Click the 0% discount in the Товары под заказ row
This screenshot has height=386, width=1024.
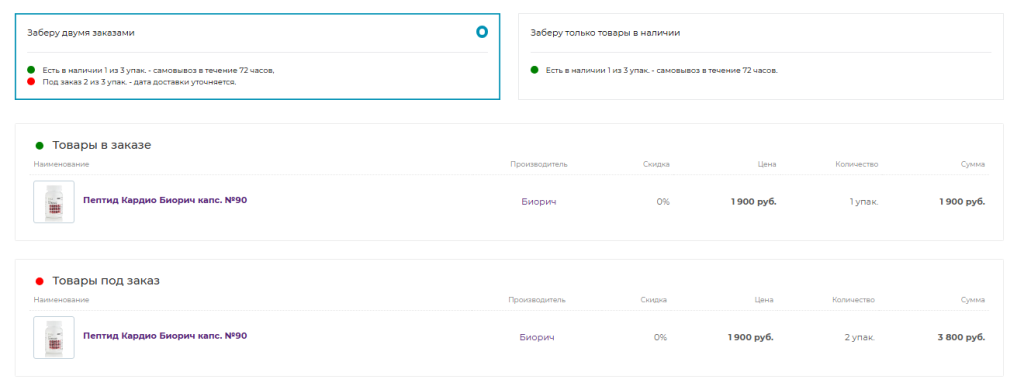660,338
